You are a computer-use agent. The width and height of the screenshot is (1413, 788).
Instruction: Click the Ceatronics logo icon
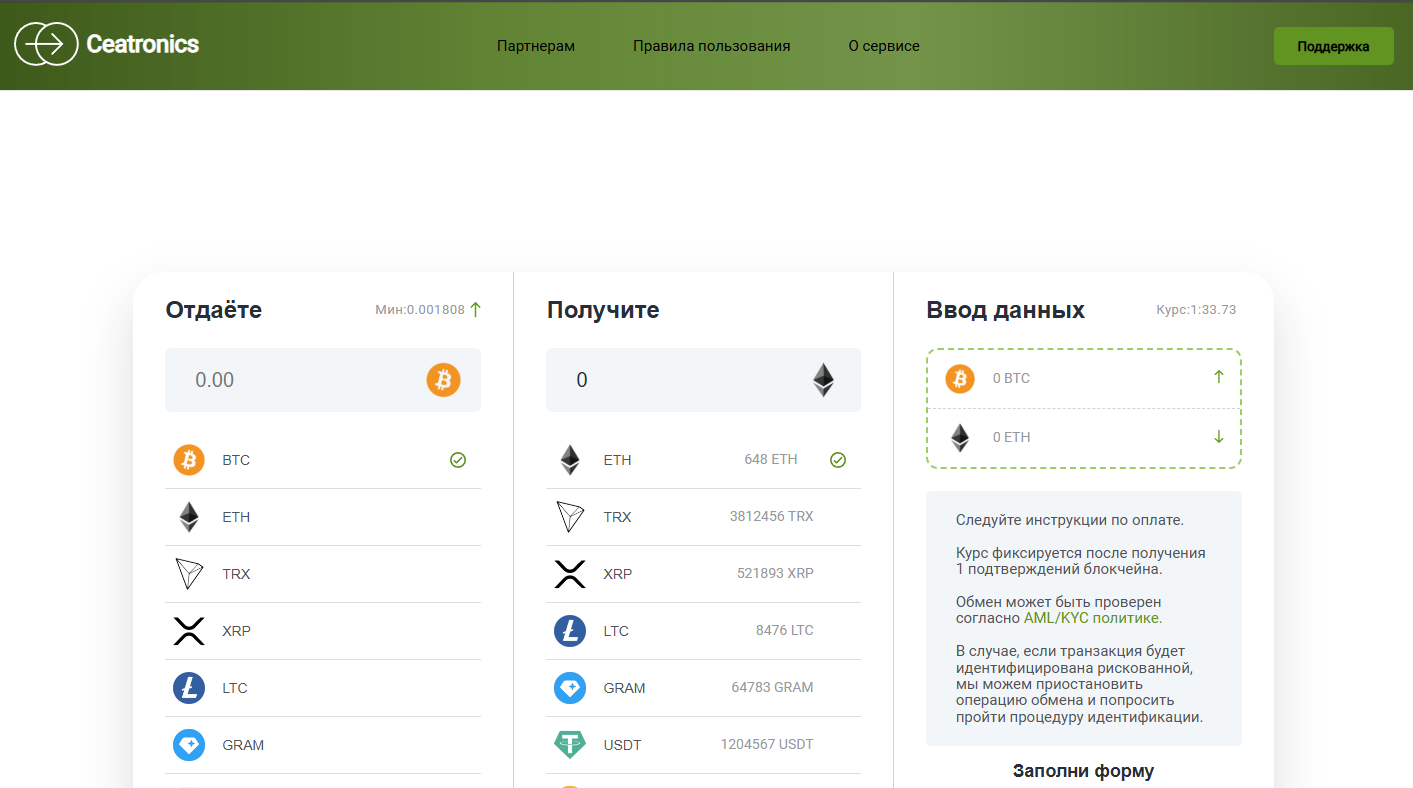pyautogui.click(x=46, y=44)
